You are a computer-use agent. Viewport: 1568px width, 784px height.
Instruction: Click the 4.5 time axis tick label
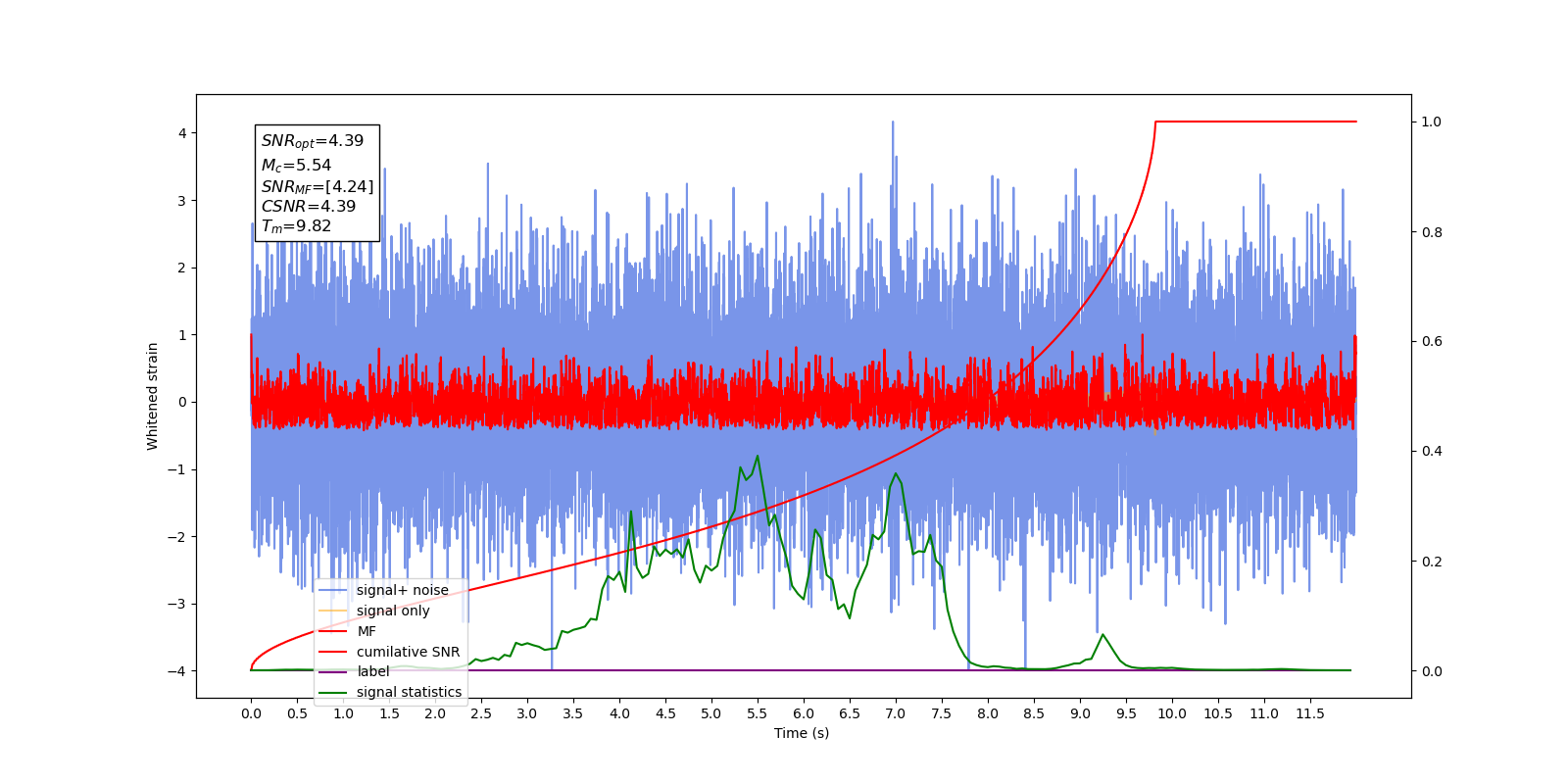click(665, 713)
